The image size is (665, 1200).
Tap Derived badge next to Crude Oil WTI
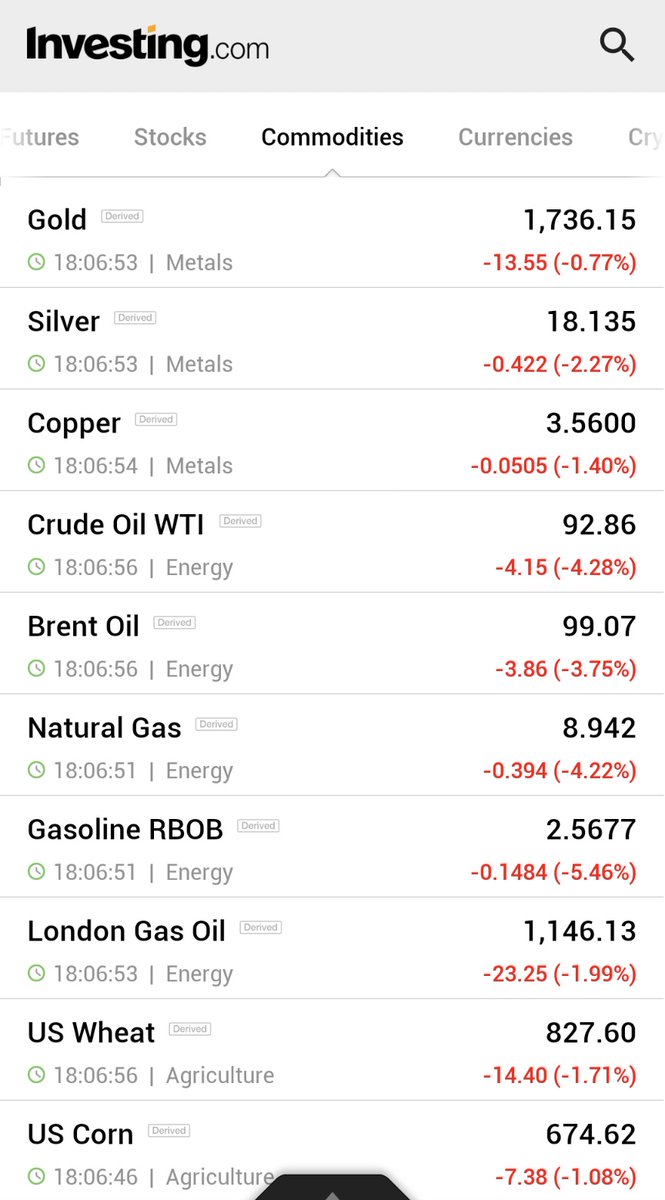coord(240,521)
